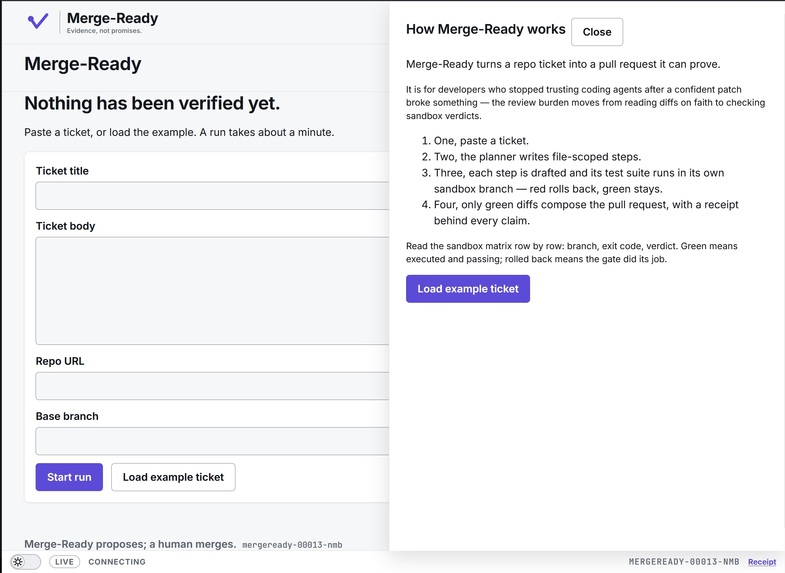
Task: Click the mergeready-00013-nmb footer code
Action: pyautogui.click(x=292, y=545)
